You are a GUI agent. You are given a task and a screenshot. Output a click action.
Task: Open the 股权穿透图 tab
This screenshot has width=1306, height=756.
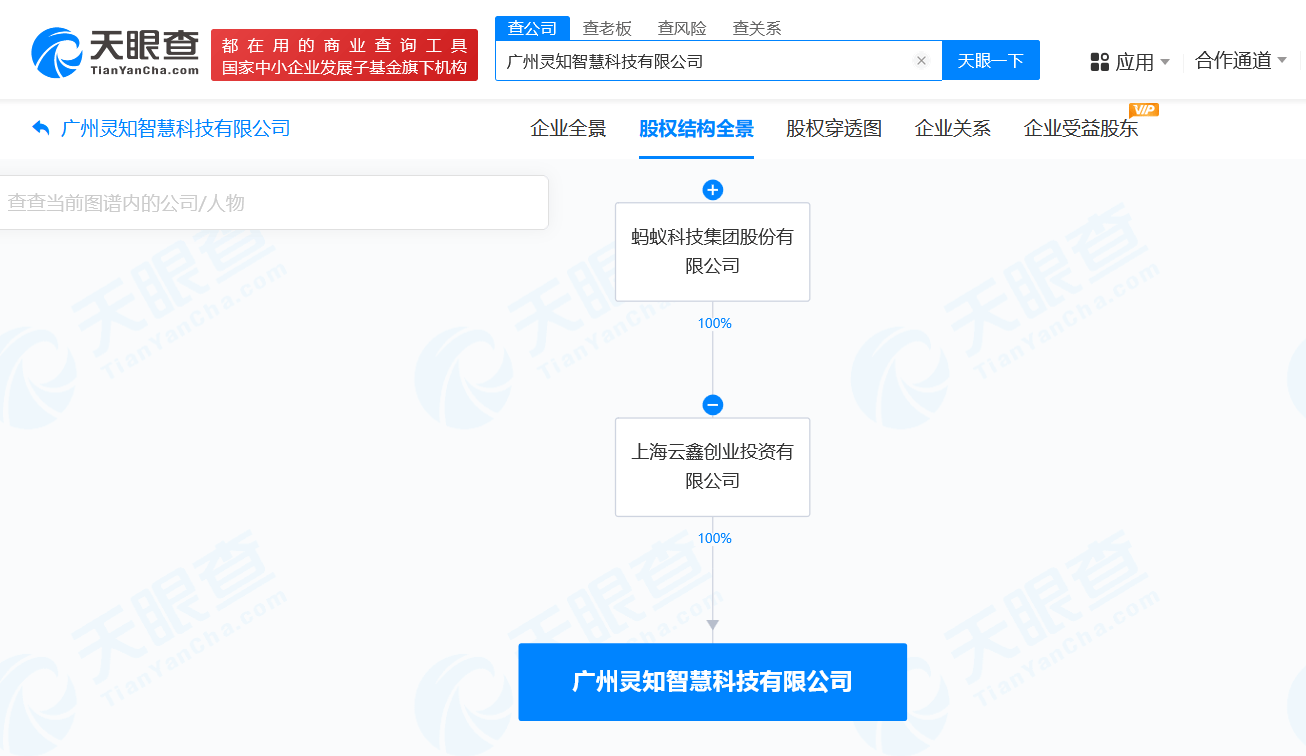(834, 128)
